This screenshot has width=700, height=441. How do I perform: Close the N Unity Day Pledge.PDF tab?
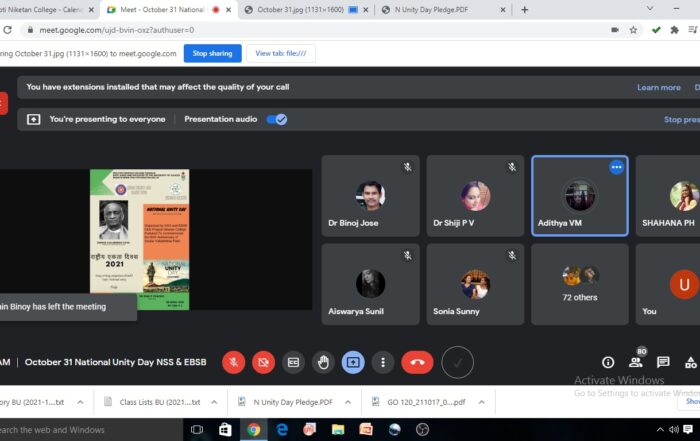pyautogui.click(x=503, y=10)
